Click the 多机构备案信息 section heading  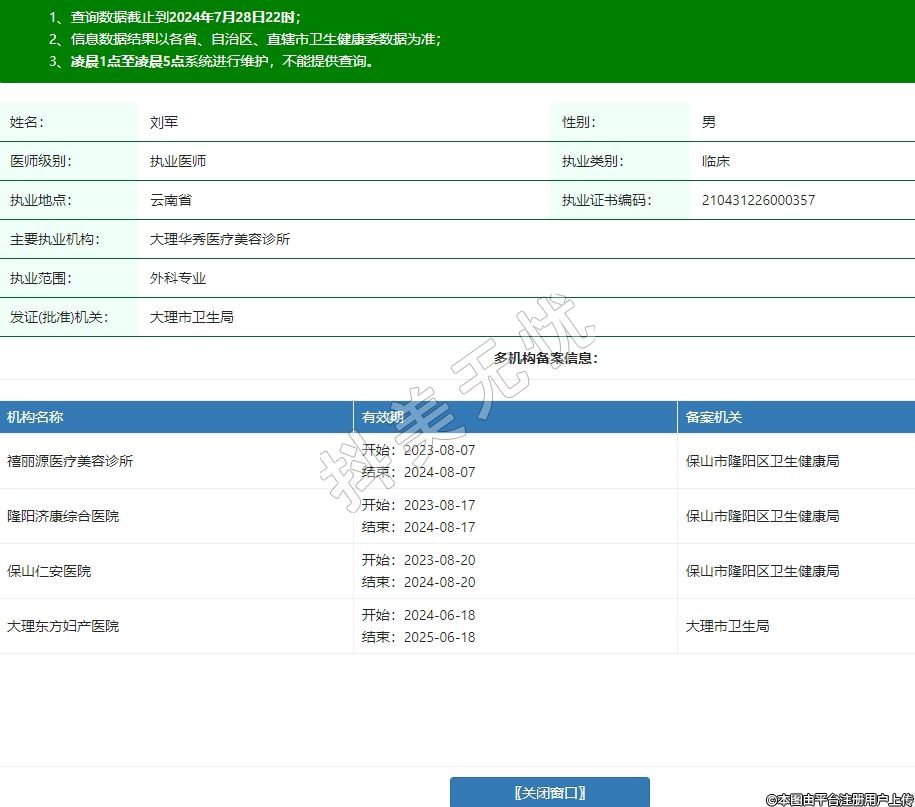pos(545,358)
